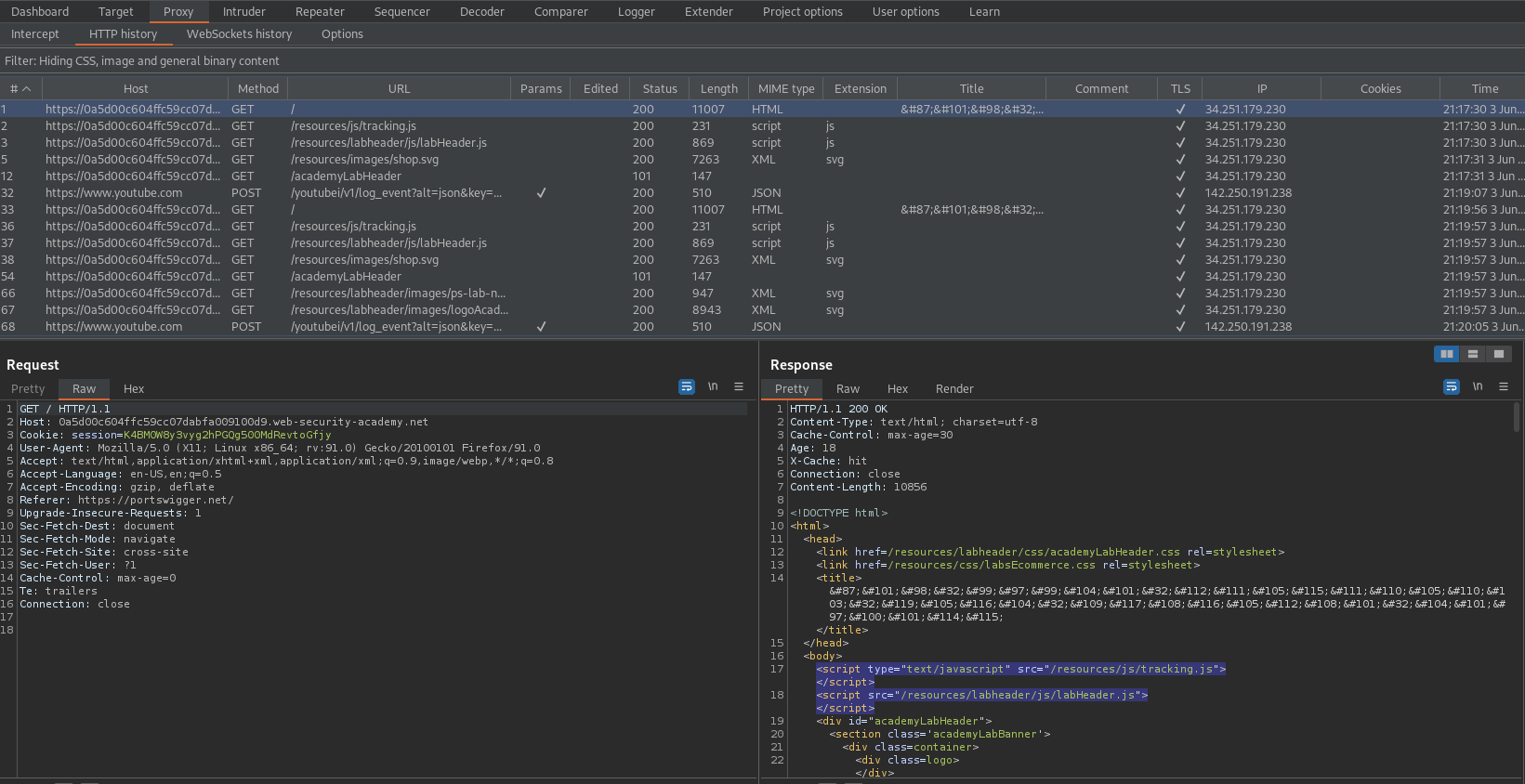1525x784 pixels.
Task: Sort by the Comment column header
Action: pyautogui.click(x=1102, y=89)
